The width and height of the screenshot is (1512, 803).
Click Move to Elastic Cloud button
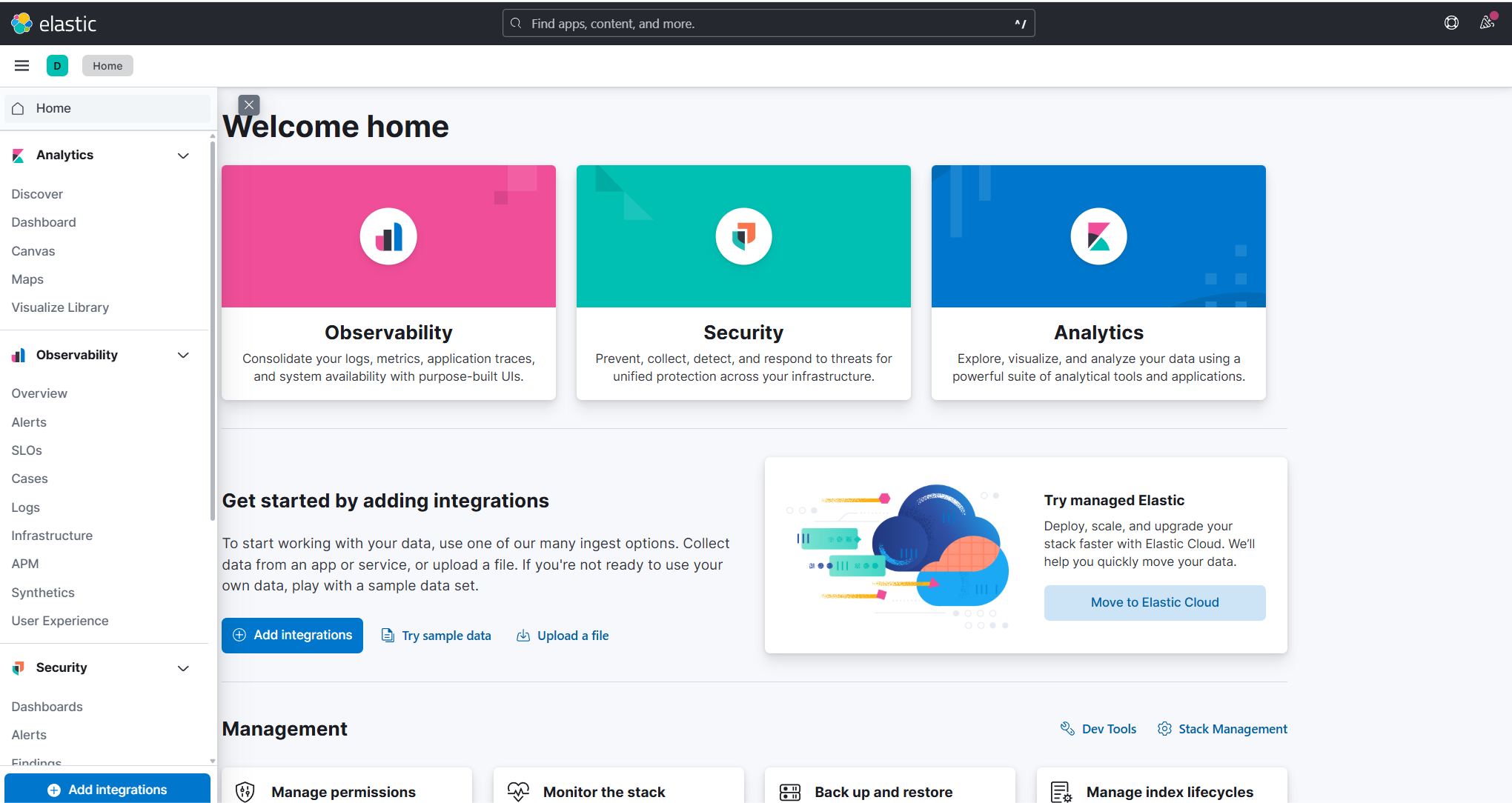1154,603
